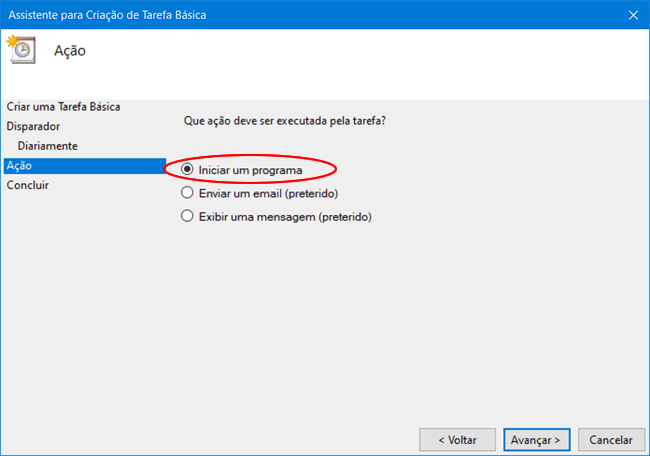Cancel the wizard with 'Cancelar' button

(610, 439)
